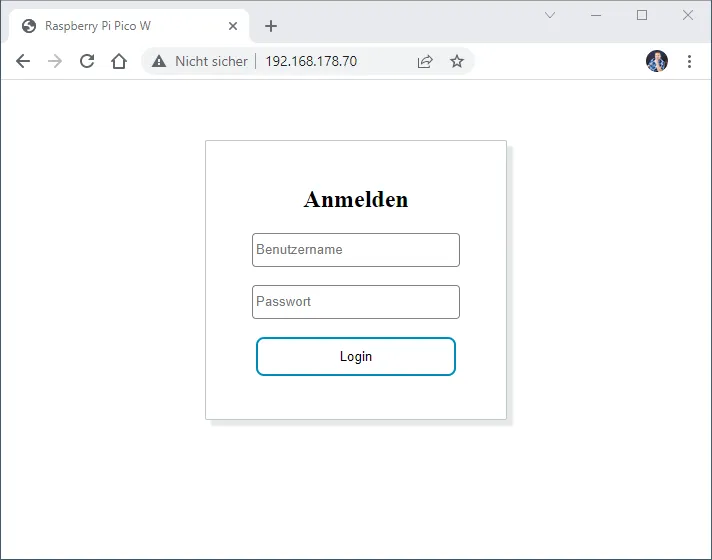Expand the tab search chevron
Image resolution: width=712 pixels, height=560 pixels.
click(x=550, y=15)
